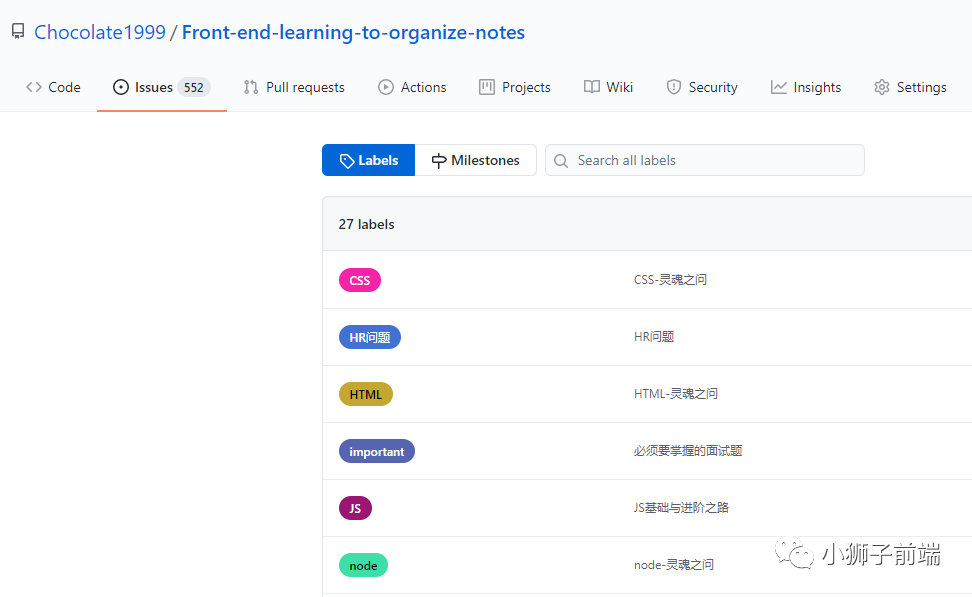The image size is (972, 597).
Task: Click description text HTML-灵魂之问
Action: pyautogui.click(x=676, y=394)
